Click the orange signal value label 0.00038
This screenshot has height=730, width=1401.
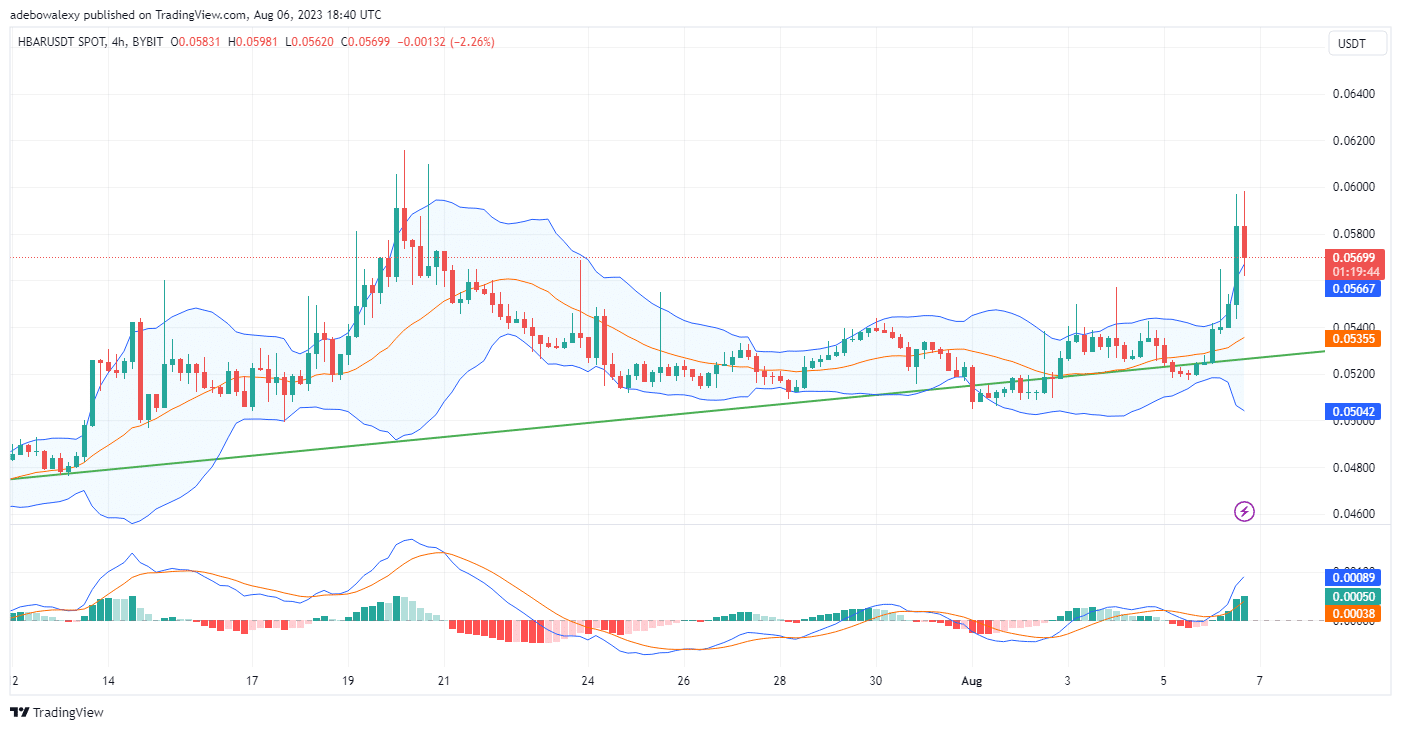[1355, 614]
